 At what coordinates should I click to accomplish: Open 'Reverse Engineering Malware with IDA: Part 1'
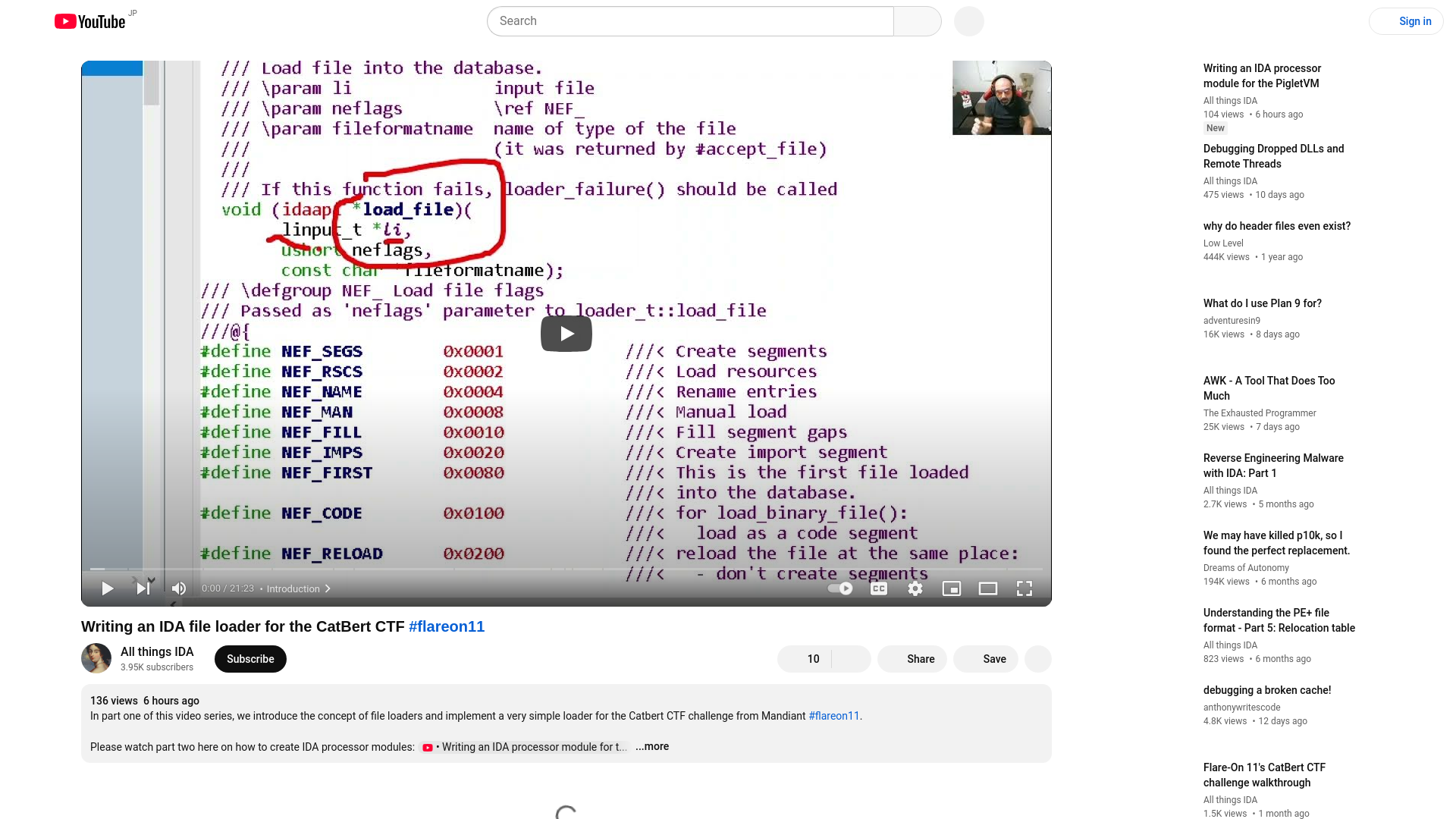click(x=1273, y=466)
